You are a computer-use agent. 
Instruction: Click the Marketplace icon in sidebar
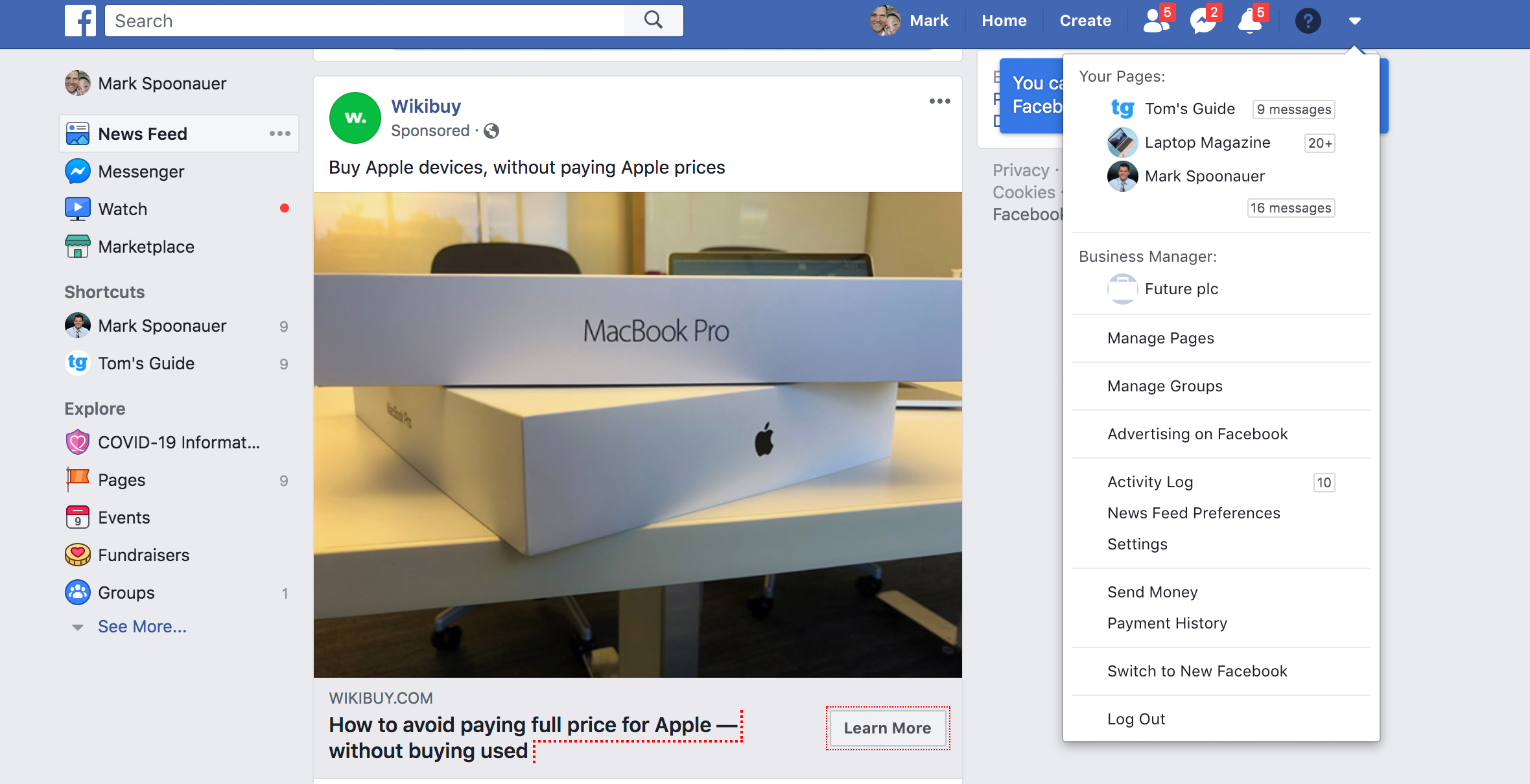pos(78,246)
